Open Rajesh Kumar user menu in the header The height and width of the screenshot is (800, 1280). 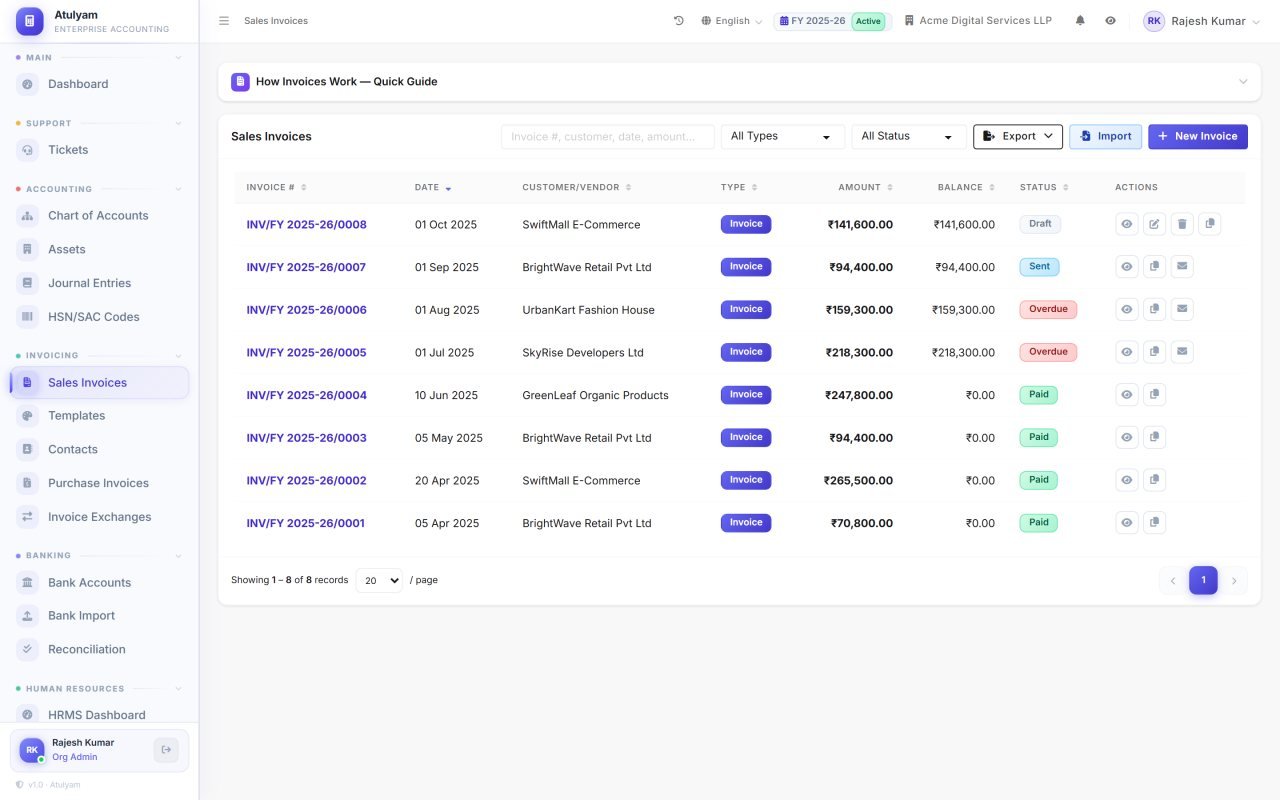[1202, 21]
